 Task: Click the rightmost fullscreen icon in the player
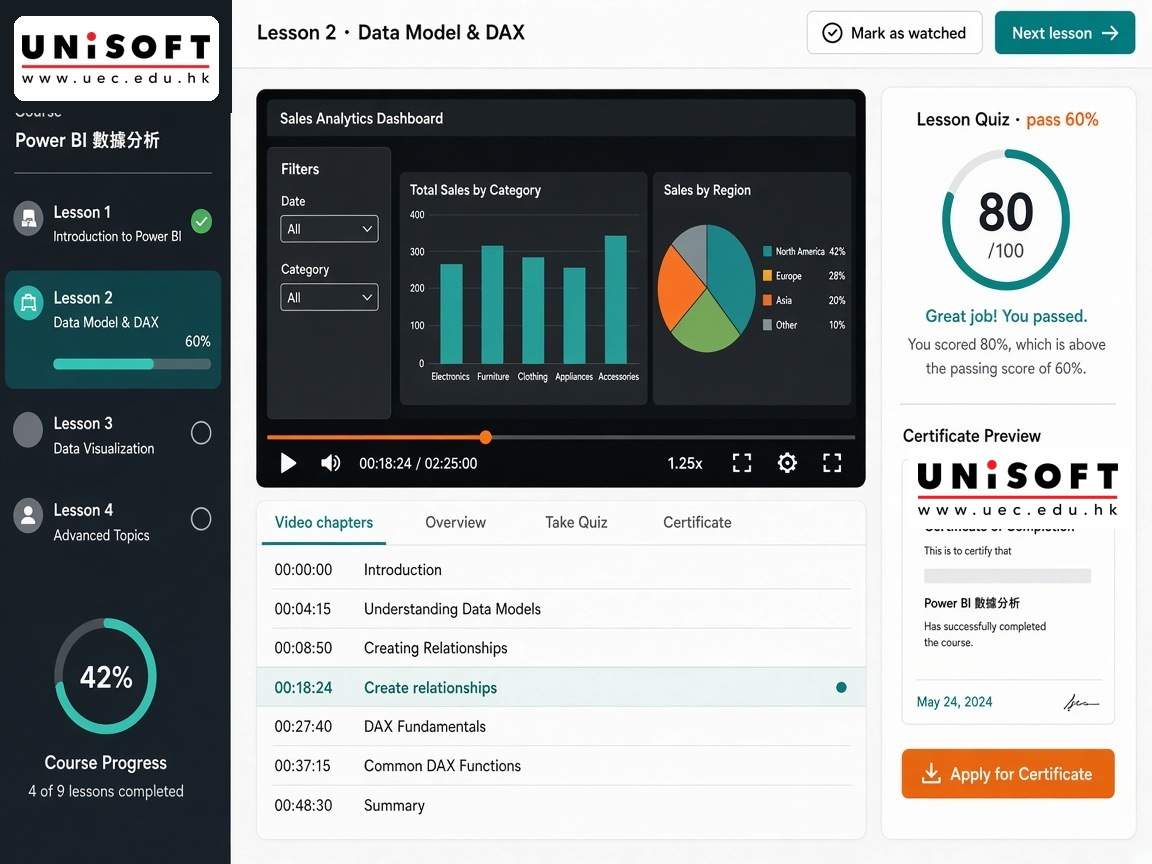pos(832,463)
